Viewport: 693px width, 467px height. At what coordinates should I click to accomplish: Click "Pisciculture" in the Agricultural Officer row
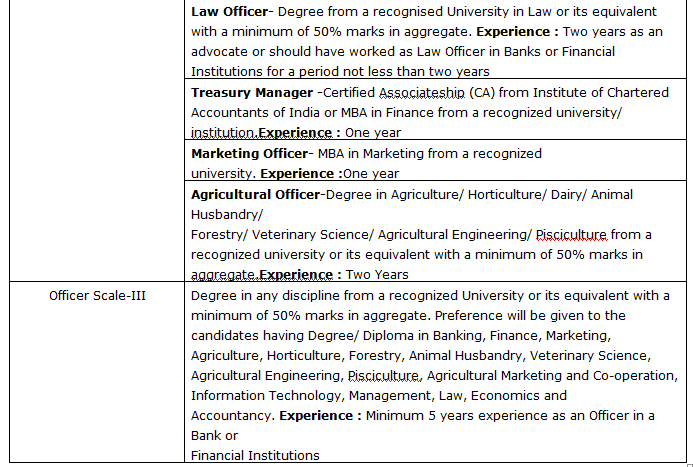pos(571,234)
